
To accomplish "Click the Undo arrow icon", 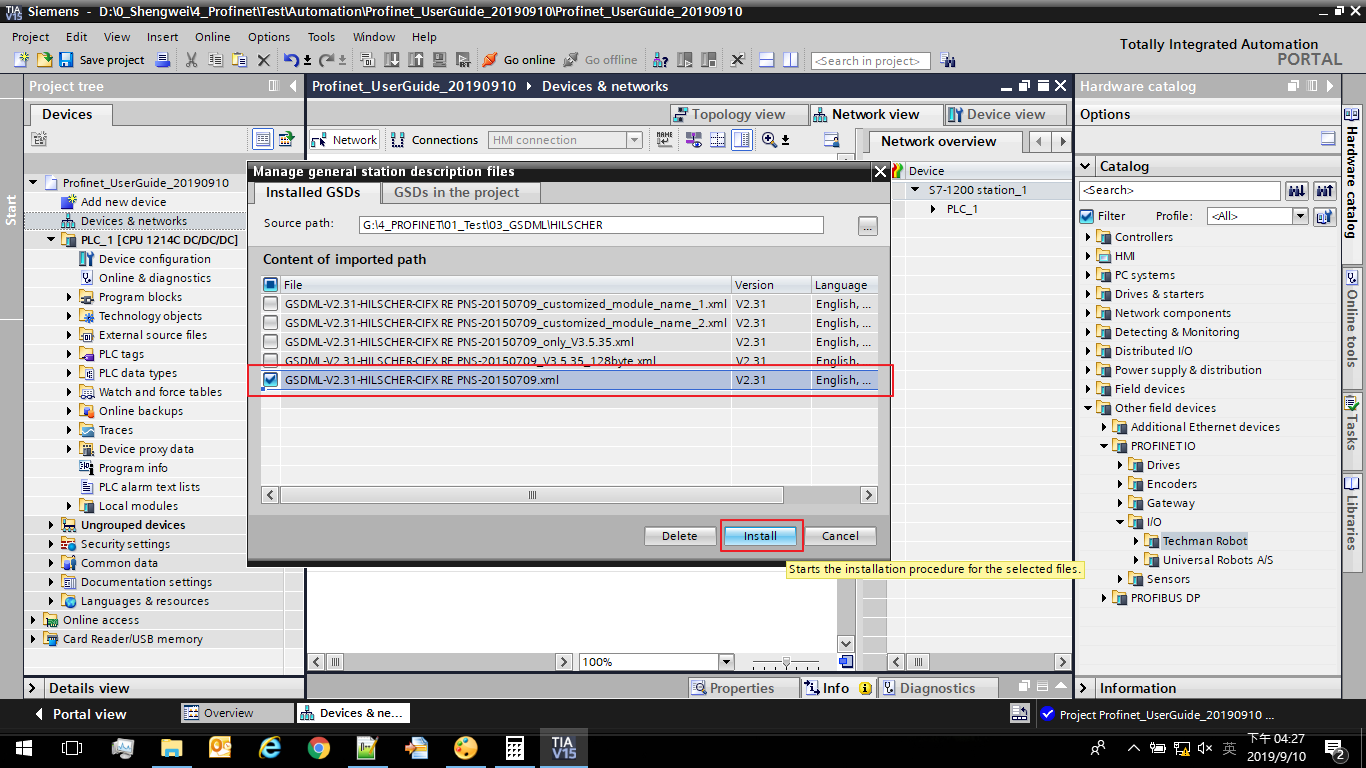I will click(291, 60).
